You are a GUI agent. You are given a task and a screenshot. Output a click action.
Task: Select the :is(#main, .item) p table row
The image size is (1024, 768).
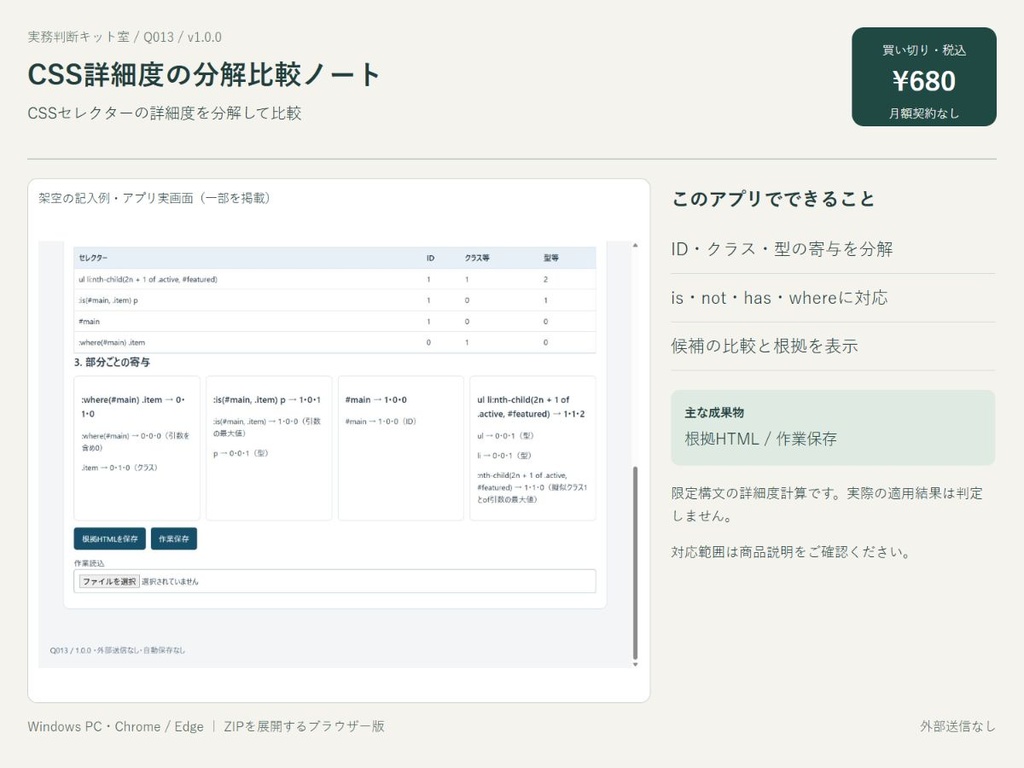(335, 300)
